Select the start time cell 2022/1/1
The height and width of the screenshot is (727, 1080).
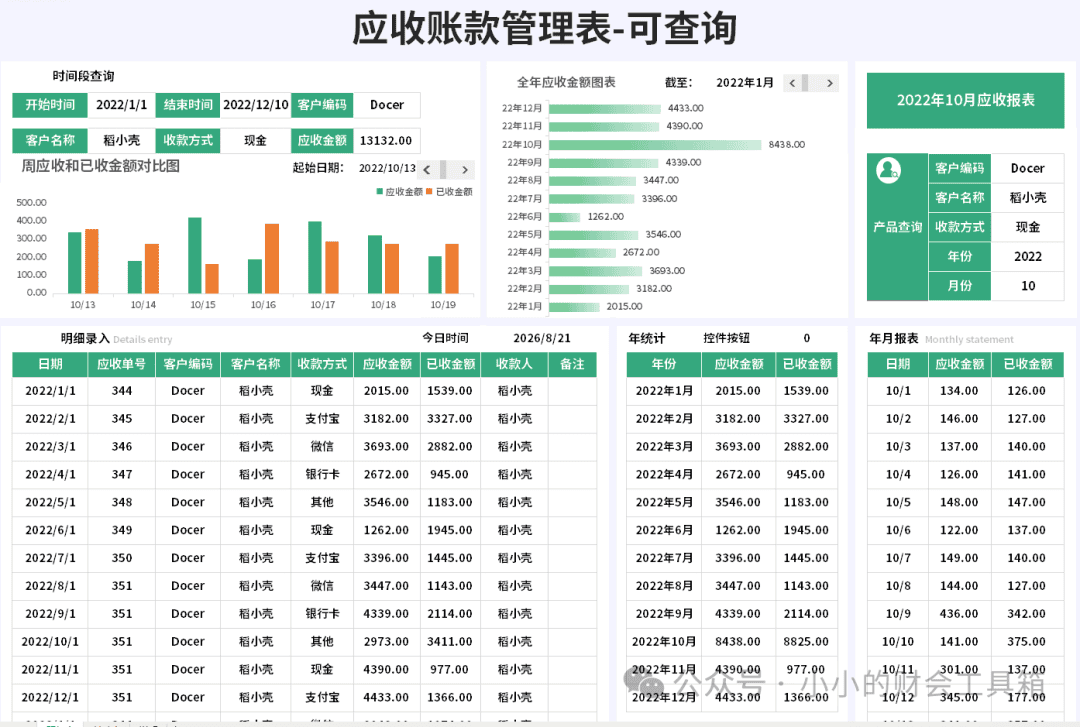pyautogui.click(x=121, y=105)
